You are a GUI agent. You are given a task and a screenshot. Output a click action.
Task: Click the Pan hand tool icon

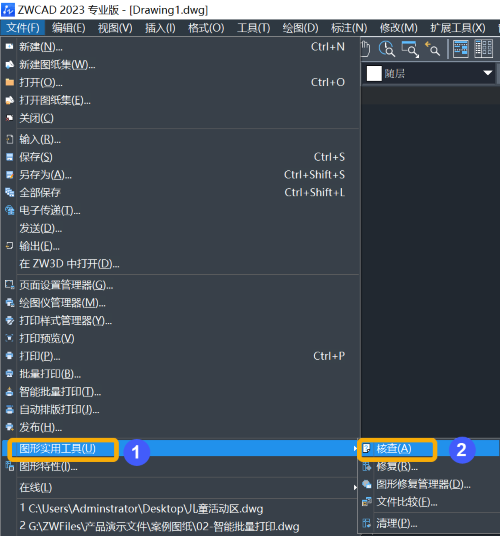click(x=365, y=49)
